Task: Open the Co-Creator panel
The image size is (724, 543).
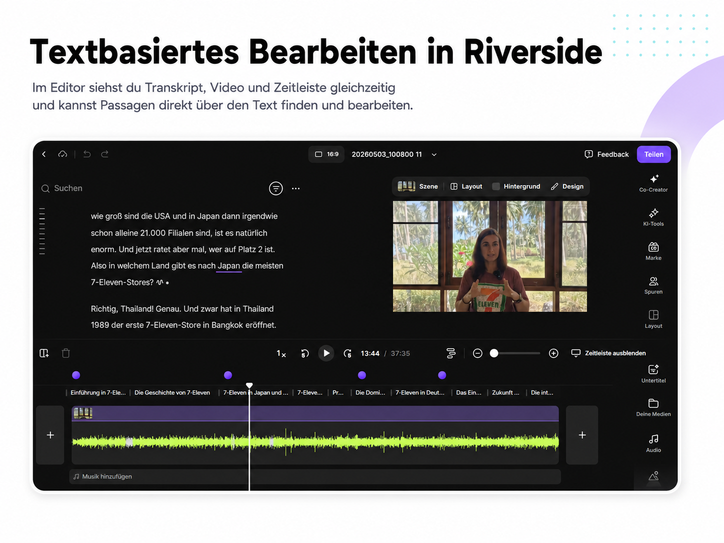Action: tap(653, 183)
